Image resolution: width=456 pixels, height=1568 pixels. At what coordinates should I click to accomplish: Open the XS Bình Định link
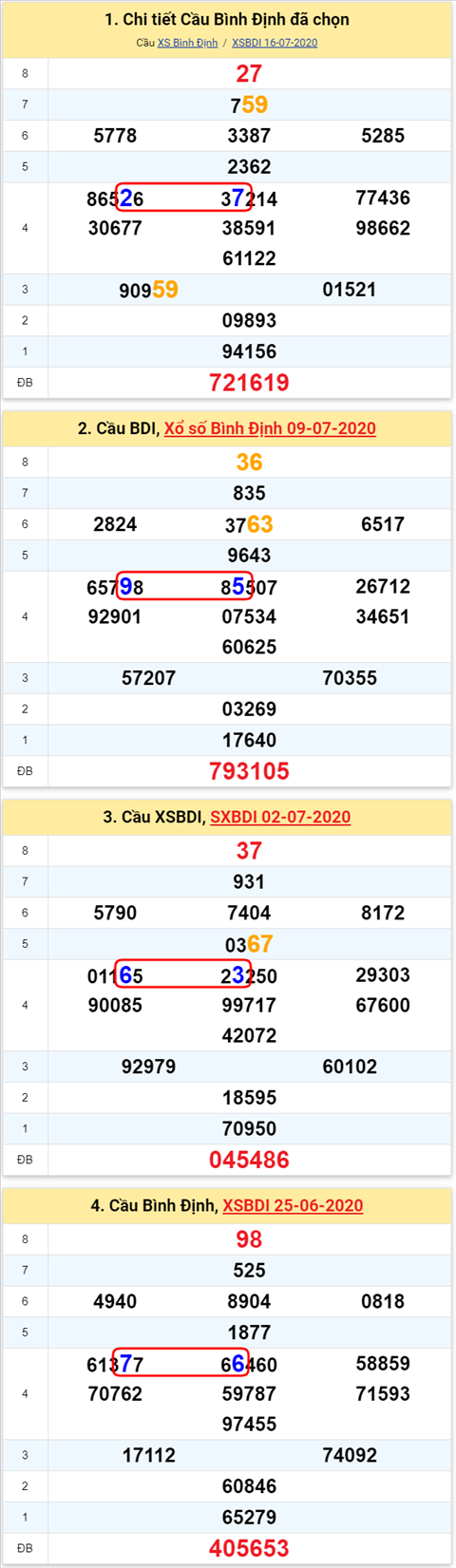coord(187,43)
